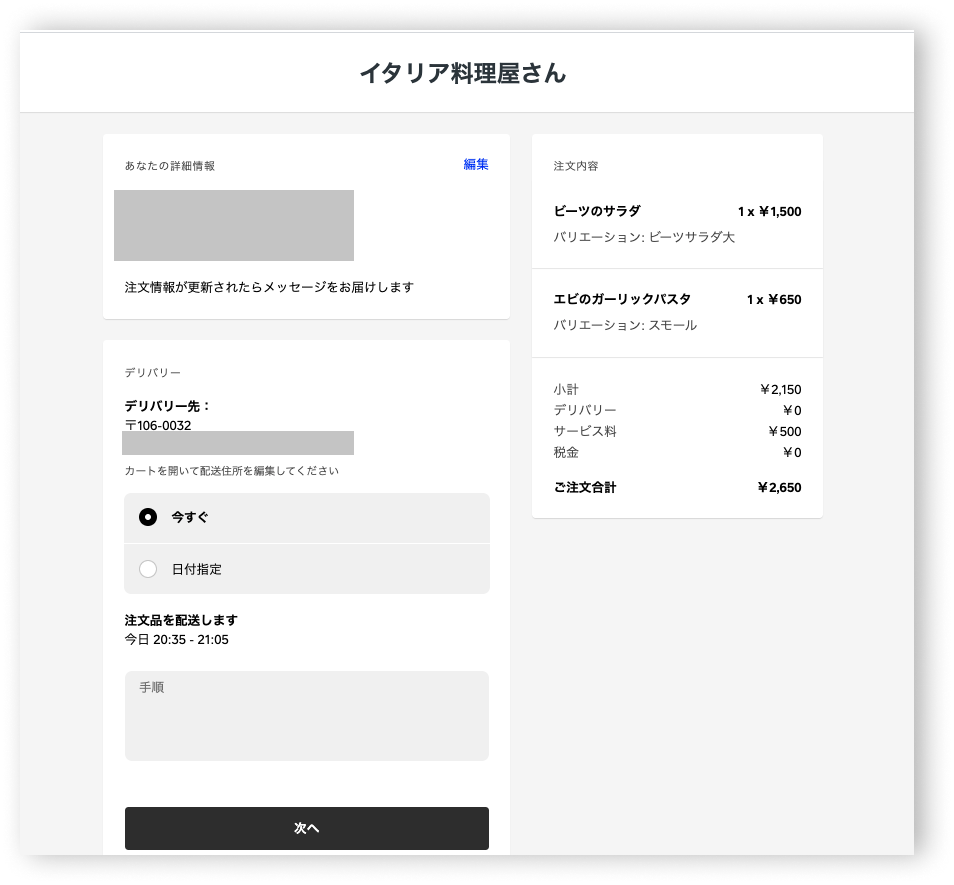This screenshot has width=954, height=885.
Task: Click the サービス料 ¥500 amount
Action: pos(785,431)
